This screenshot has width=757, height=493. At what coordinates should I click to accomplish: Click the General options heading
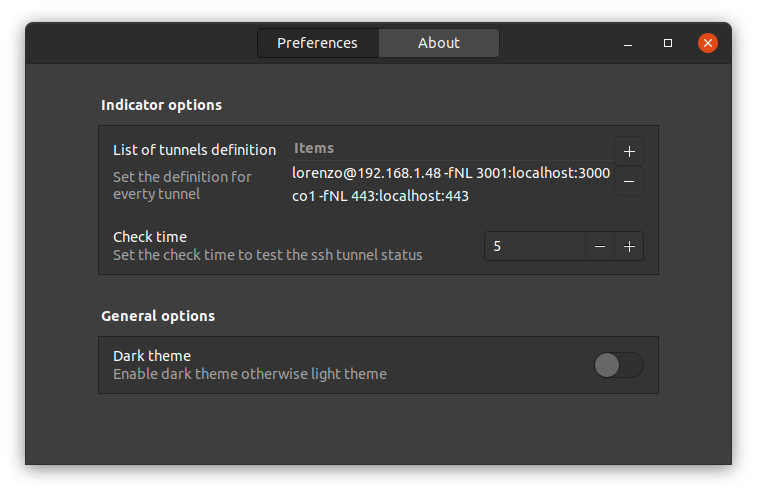click(158, 316)
